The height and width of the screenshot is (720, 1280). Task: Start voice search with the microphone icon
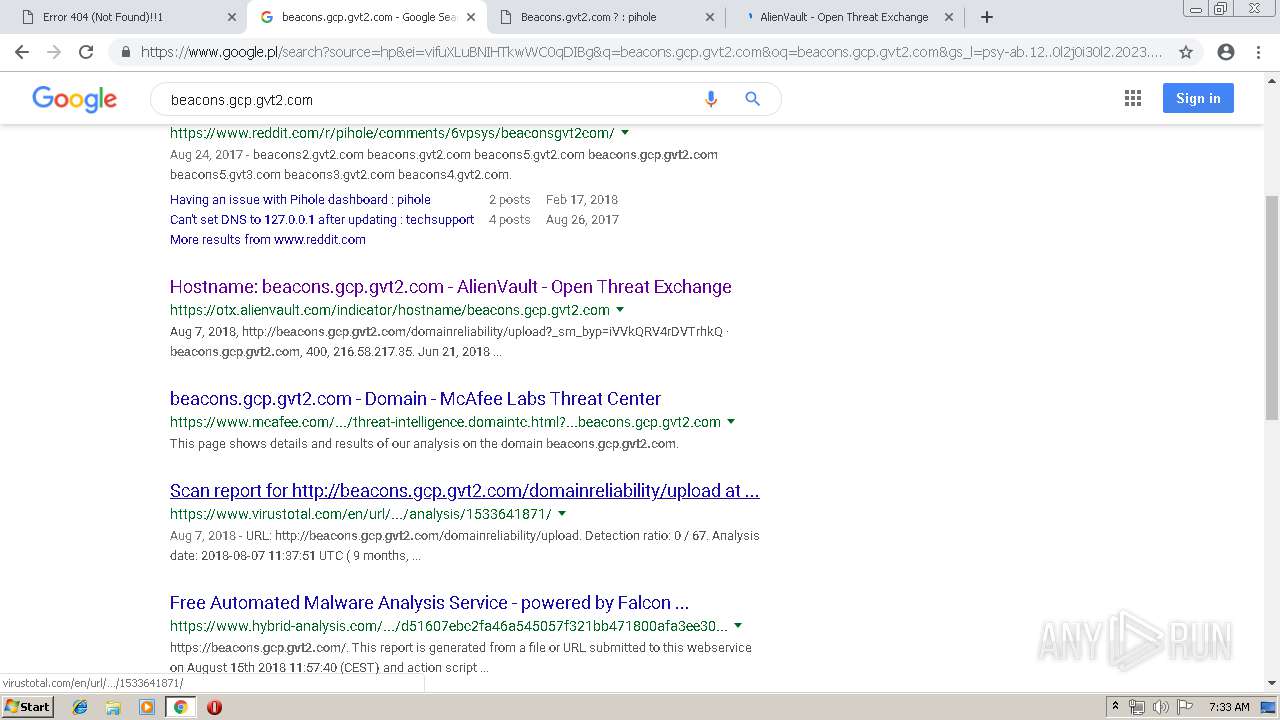click(x=711, y=99)
